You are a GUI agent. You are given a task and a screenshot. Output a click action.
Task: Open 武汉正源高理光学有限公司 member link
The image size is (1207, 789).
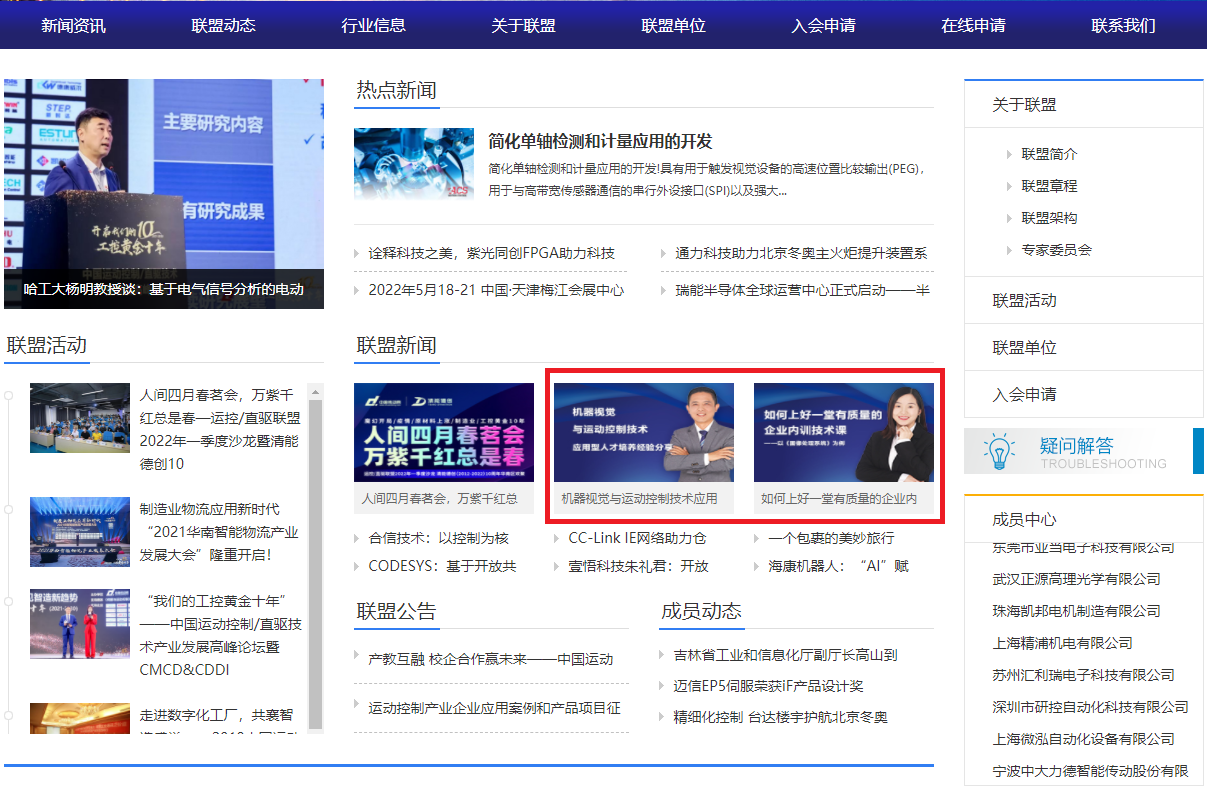[x=1076, y=579]
